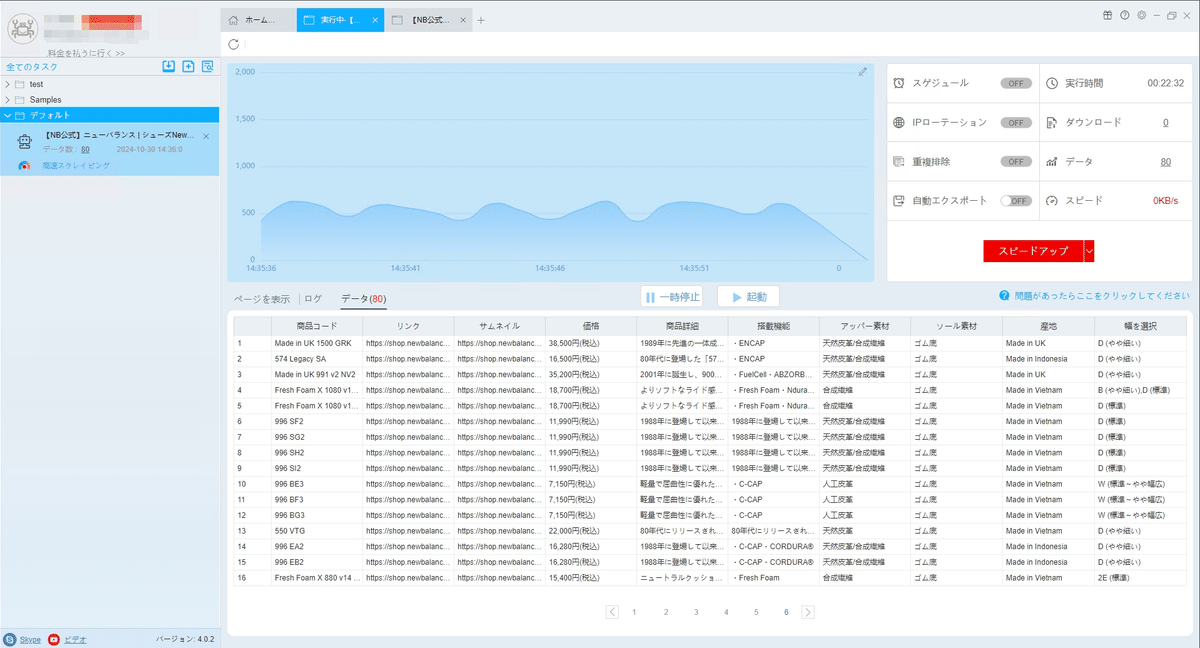Screen dimensions: 1200x648
Task: Switch to the 【NB公式 tab
Action: pos(430,20)
